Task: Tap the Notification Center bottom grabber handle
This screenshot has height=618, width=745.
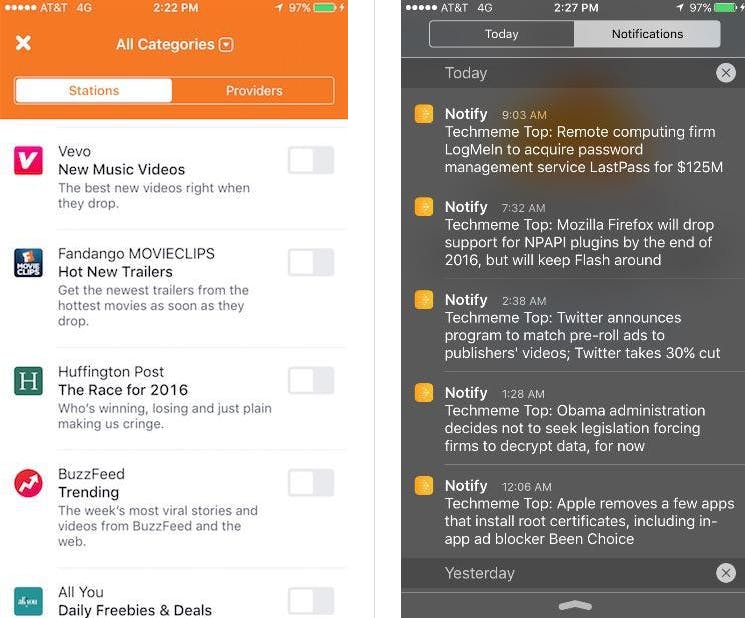Action: click(x=575, y=605)
